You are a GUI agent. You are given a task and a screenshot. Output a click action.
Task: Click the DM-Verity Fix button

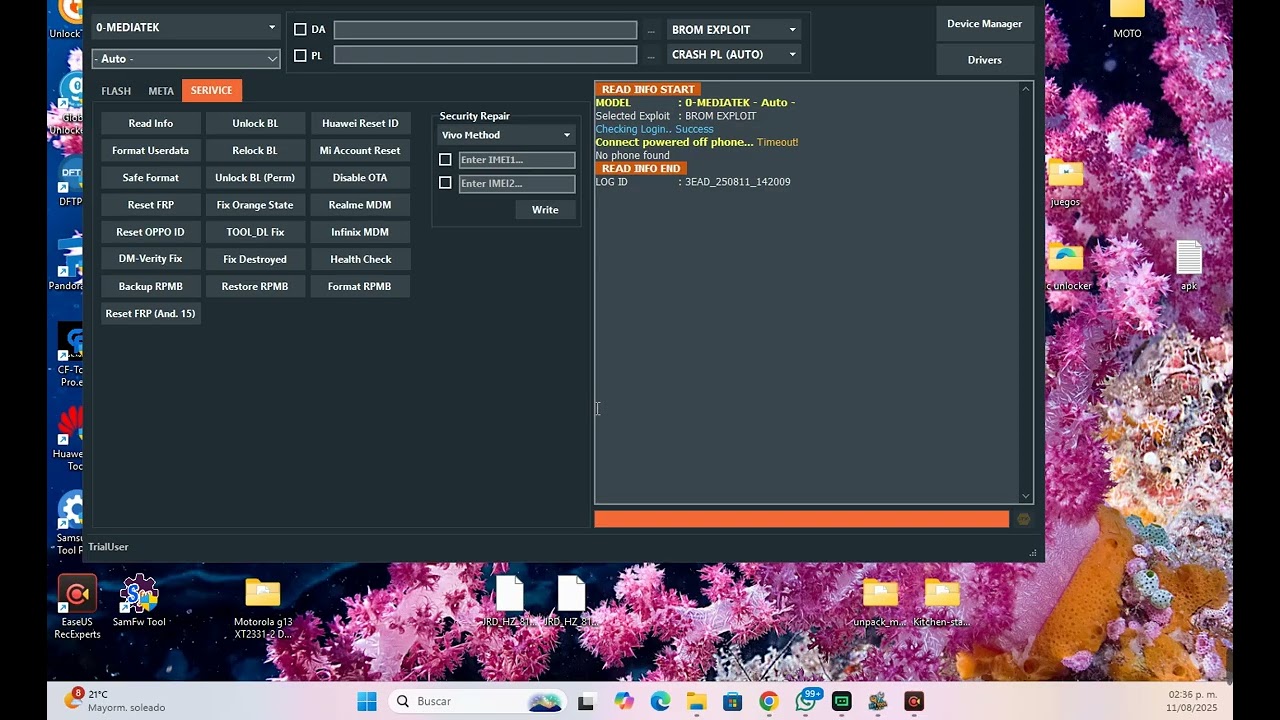[x=151, y=259]
